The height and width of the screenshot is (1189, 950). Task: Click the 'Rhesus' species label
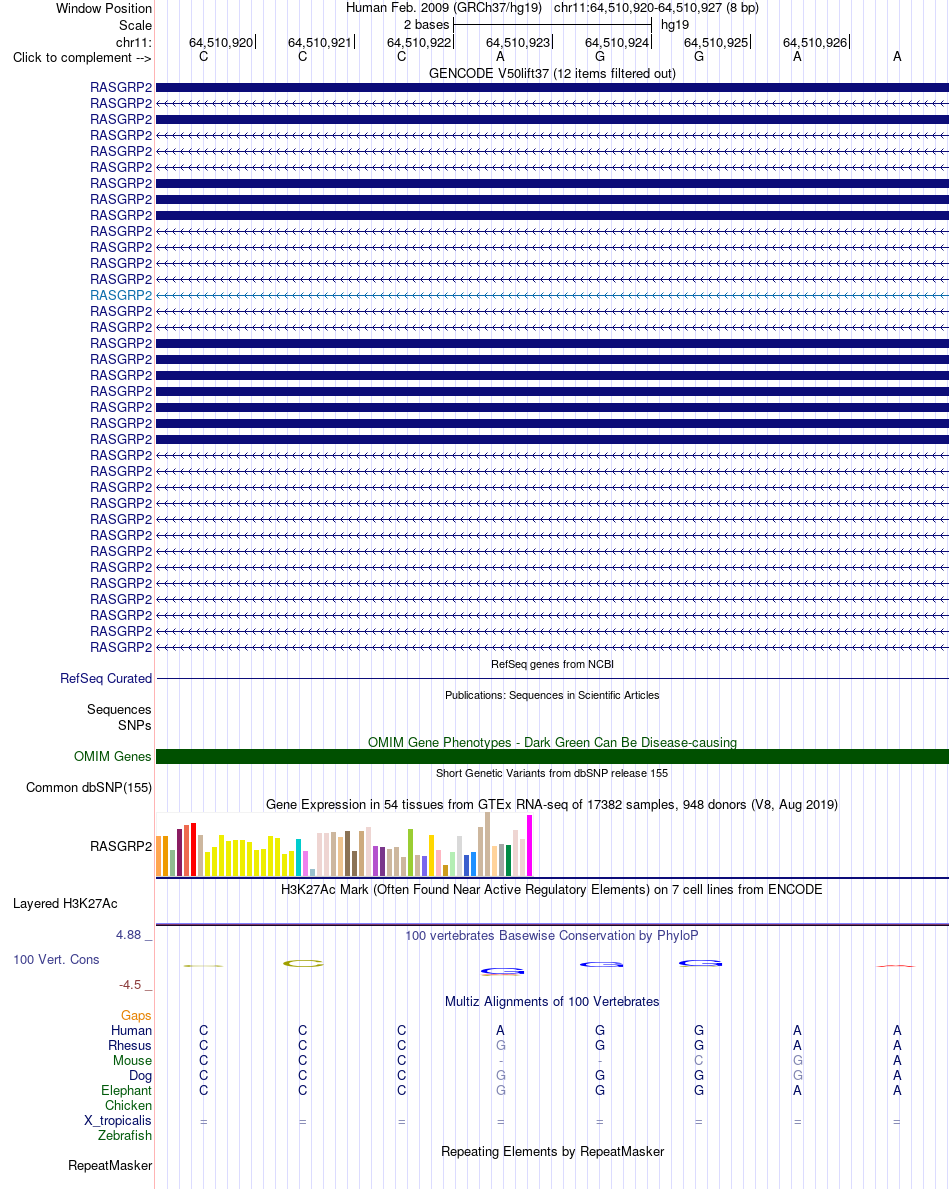tap(130, 1046)
